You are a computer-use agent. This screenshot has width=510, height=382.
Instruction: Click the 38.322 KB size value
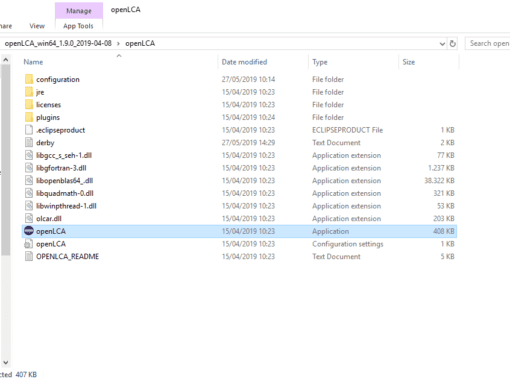tap(439, 181)
